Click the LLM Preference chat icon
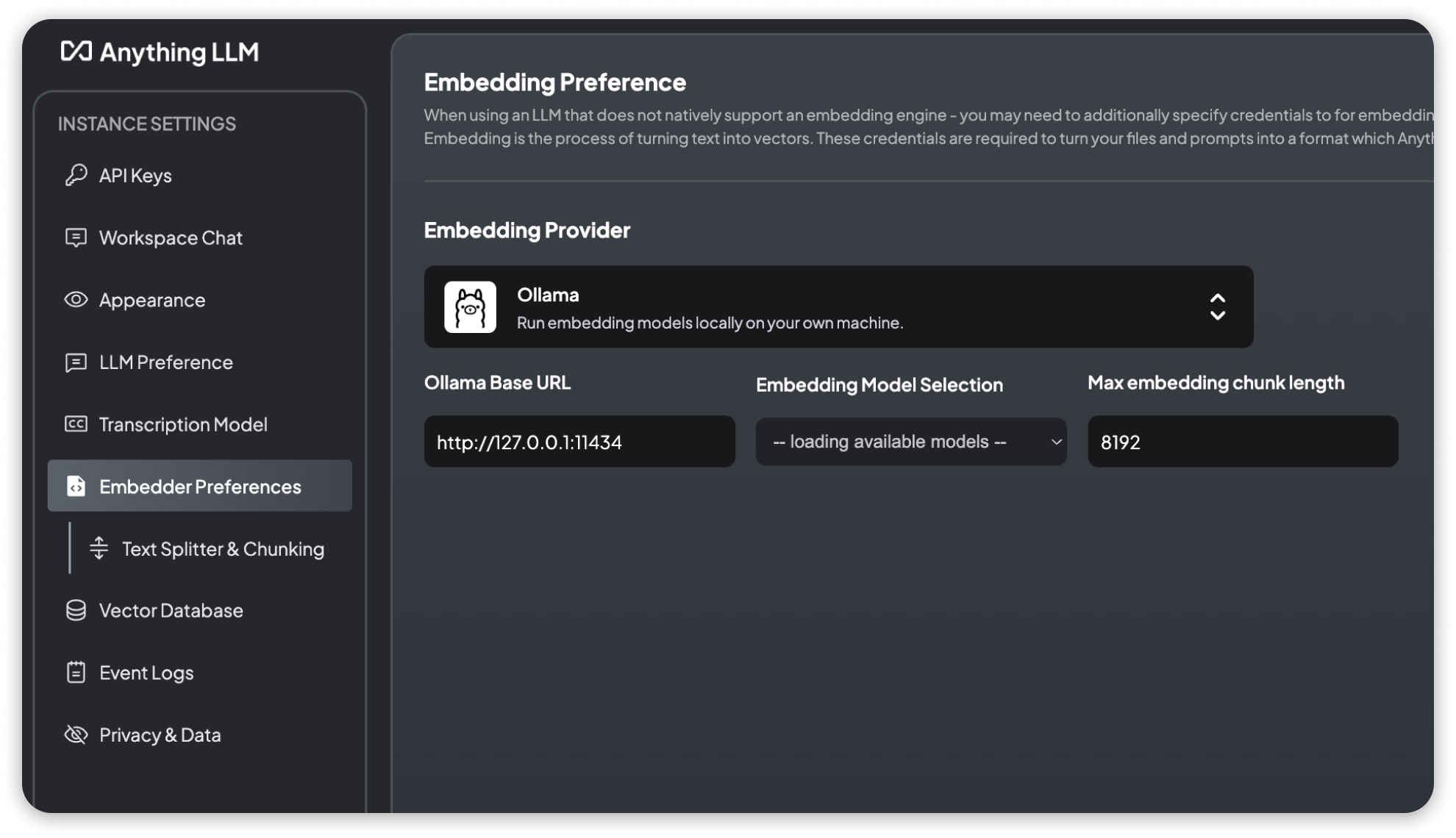 (x=76, y=362)
